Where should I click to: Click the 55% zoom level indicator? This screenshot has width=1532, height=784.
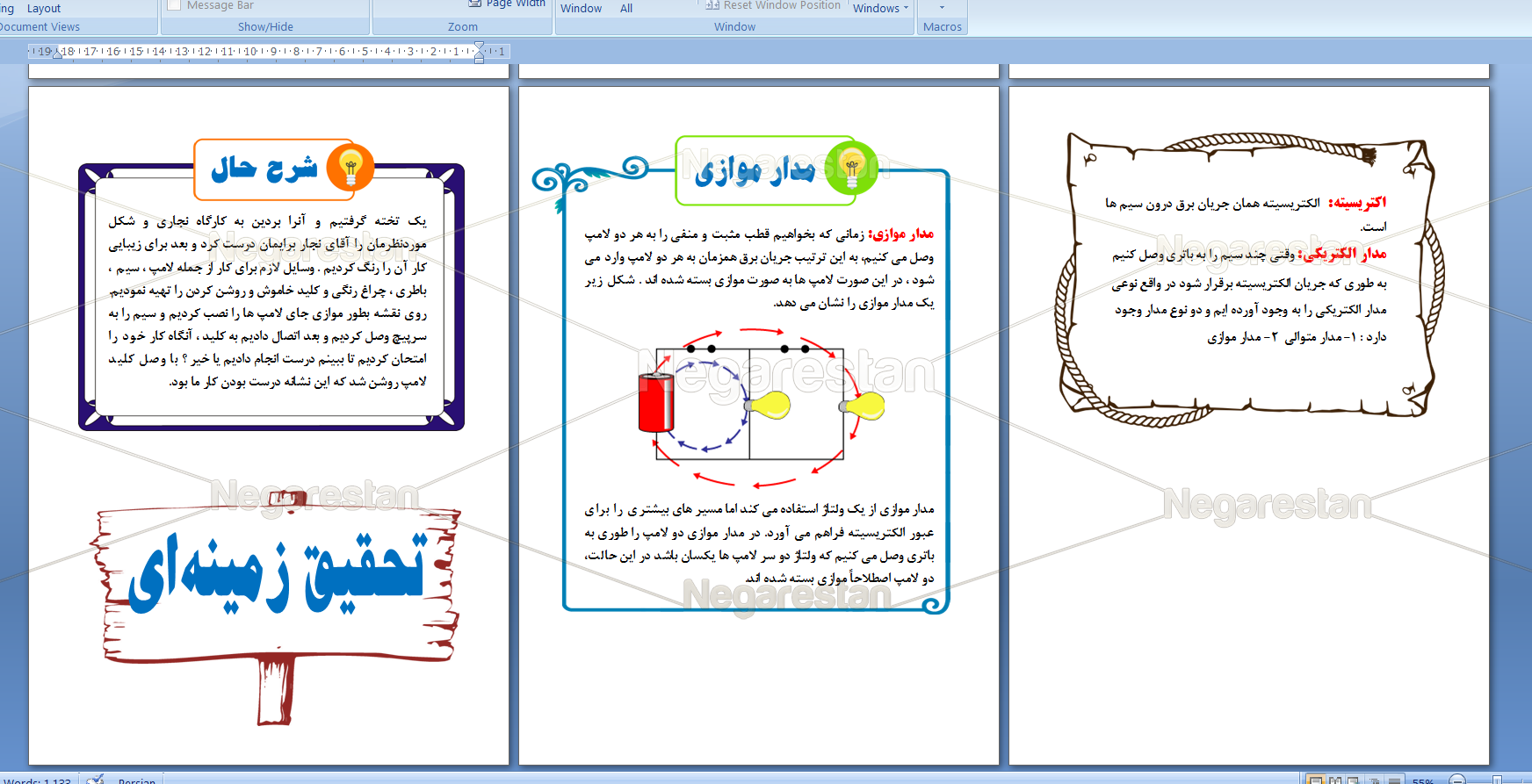(x=1423, y=780)
